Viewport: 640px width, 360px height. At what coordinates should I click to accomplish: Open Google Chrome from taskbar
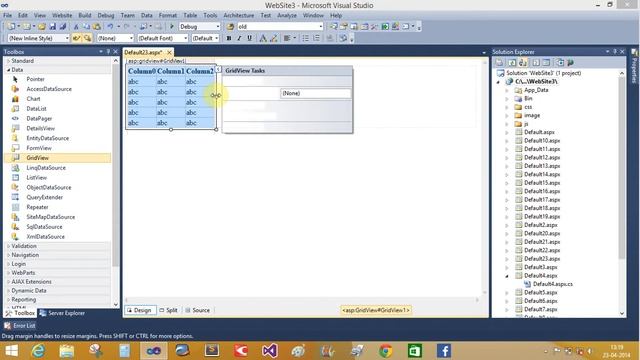point(386,351)
